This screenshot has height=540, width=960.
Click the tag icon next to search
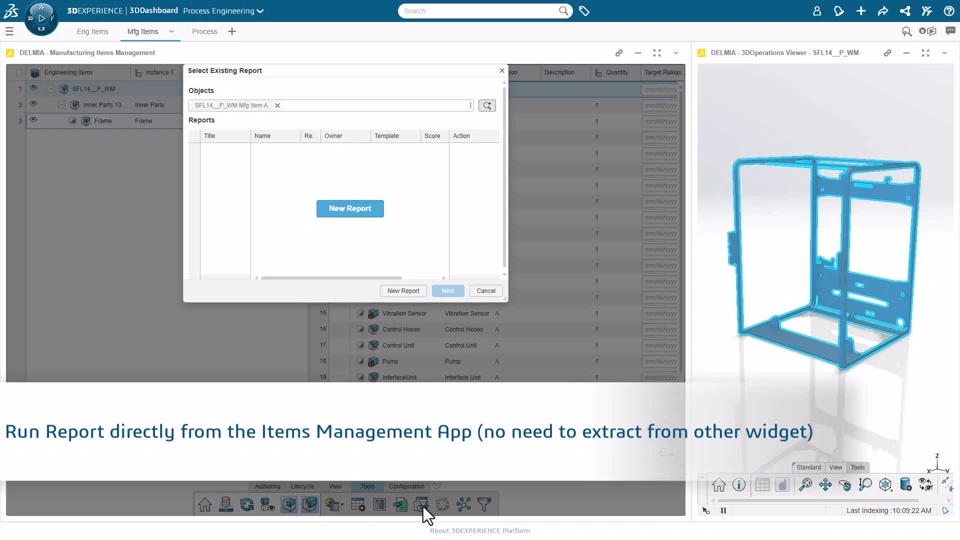pos(584,11)
